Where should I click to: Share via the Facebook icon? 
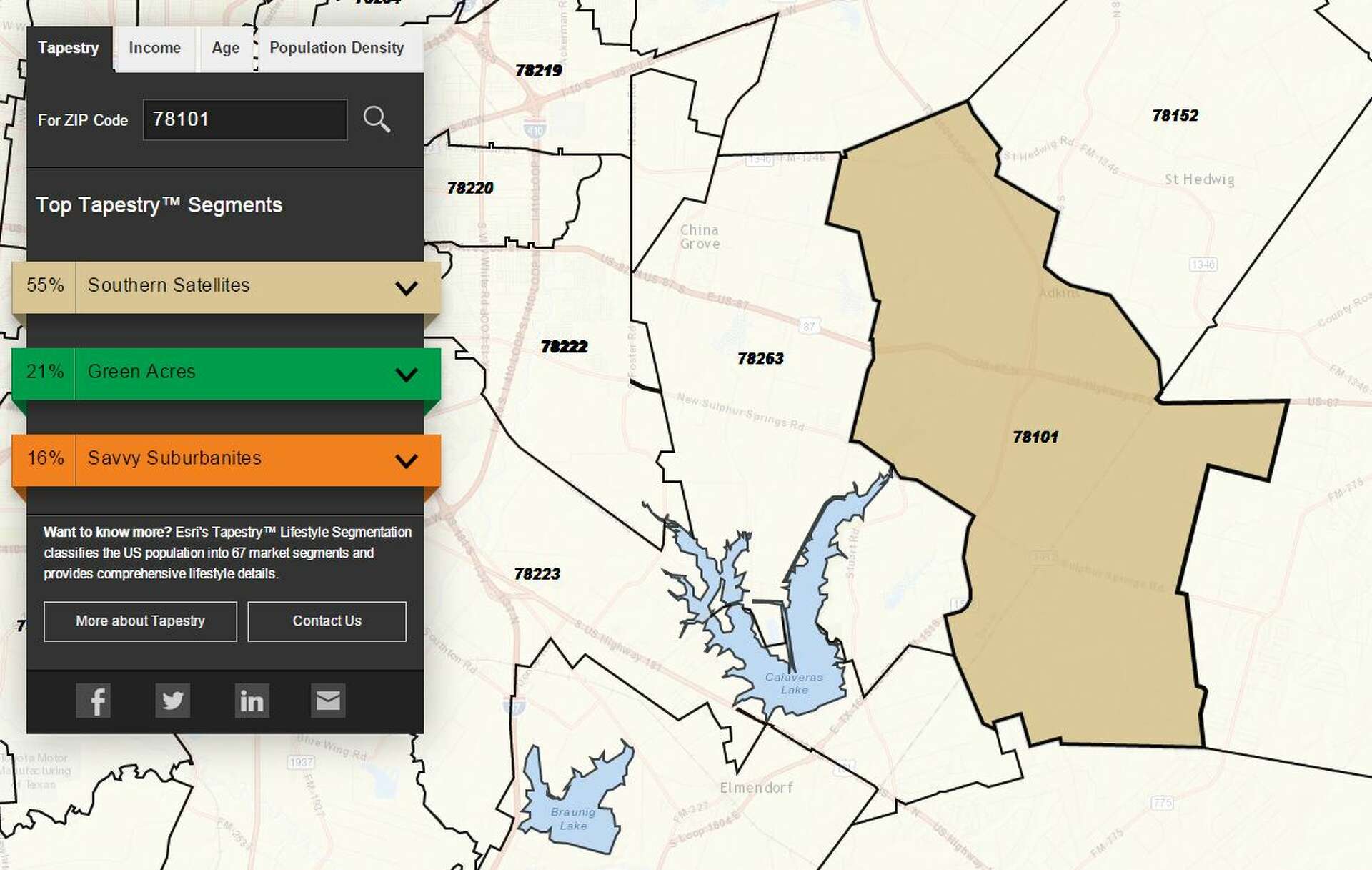click(94, 701)
